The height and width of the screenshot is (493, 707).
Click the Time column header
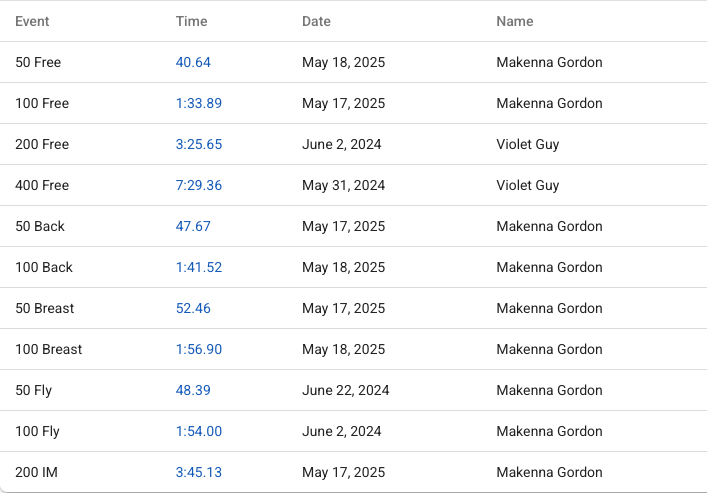coord(191,21)
